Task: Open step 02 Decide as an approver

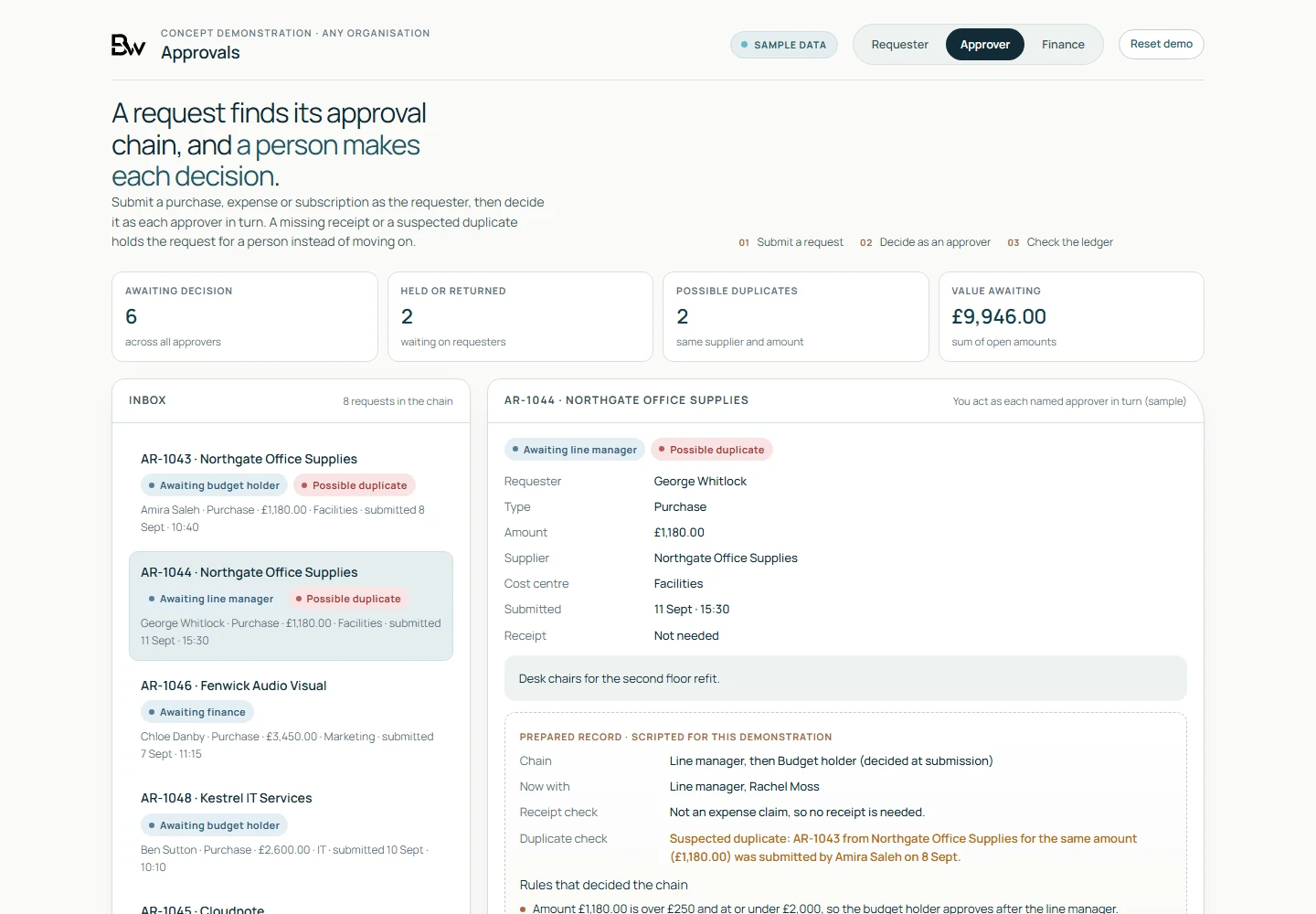Action: tap(925, 242)
